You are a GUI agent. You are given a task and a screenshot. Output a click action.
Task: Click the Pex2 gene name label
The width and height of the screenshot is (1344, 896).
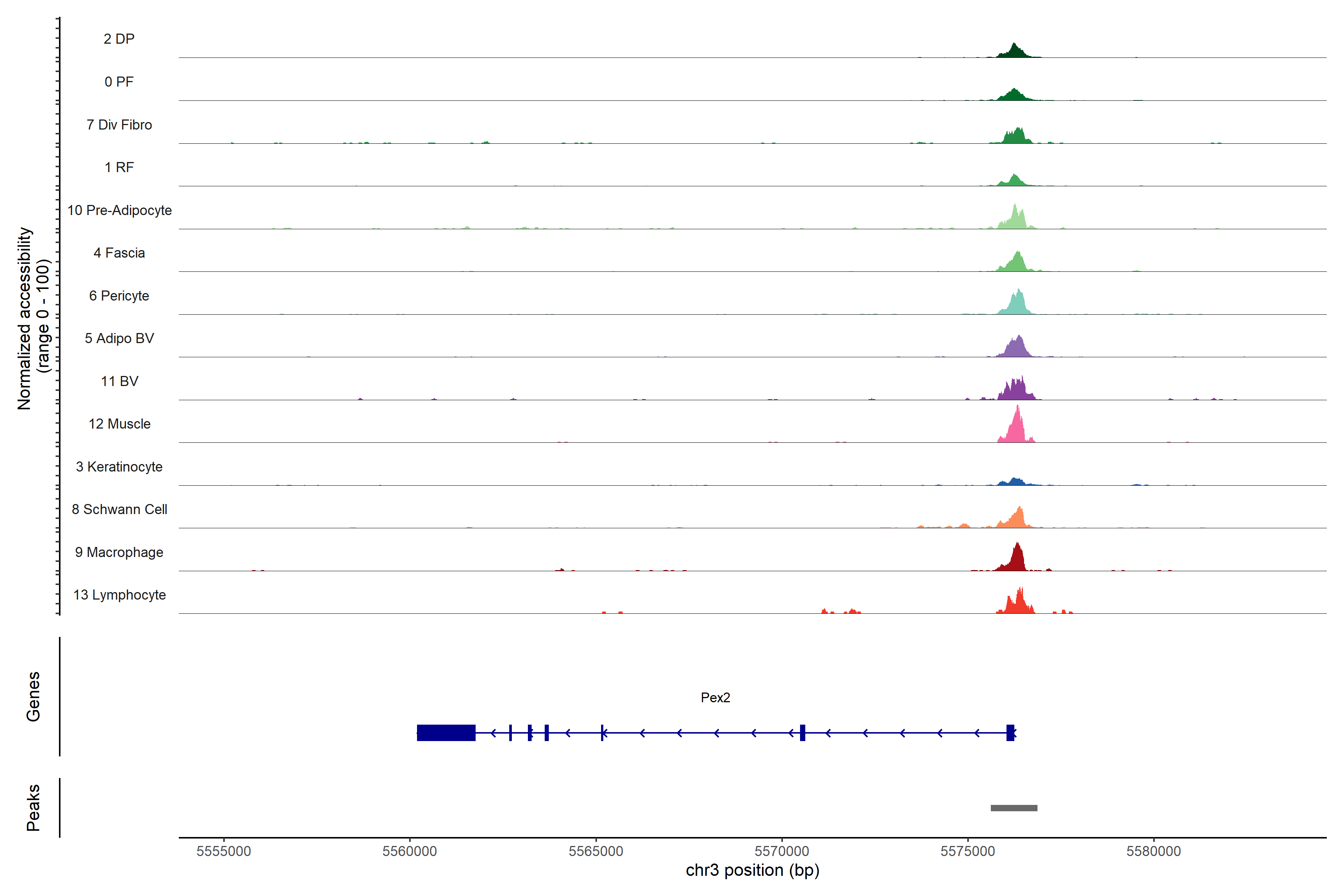(x=715, y=697)
